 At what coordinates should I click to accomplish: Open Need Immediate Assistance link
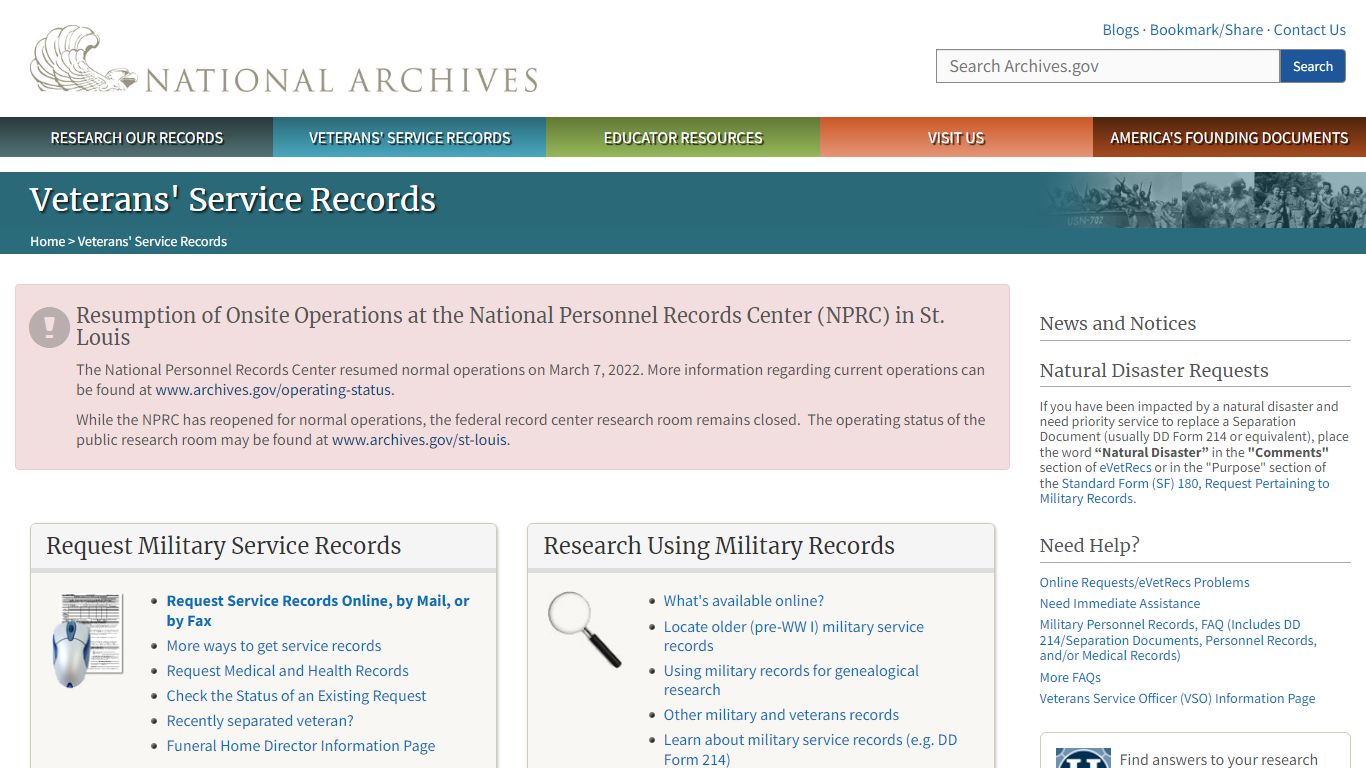coord(1120,603)
